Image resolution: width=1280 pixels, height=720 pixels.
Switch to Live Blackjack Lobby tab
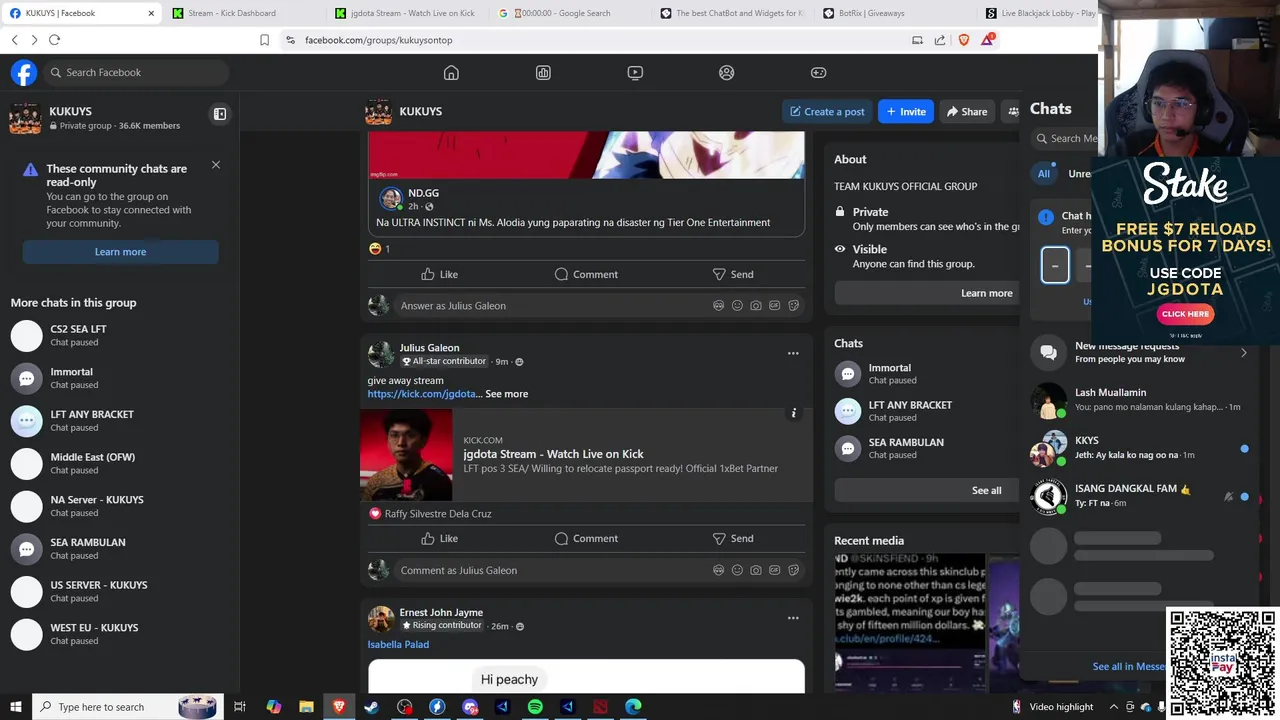pyautogui.click(x=1040, y=13)
